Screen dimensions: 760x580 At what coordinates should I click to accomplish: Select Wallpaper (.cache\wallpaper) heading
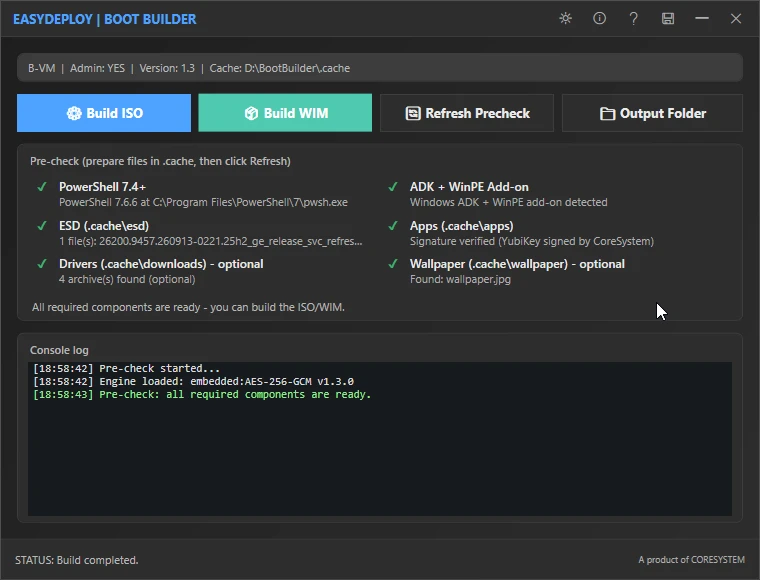coord(517,264)
